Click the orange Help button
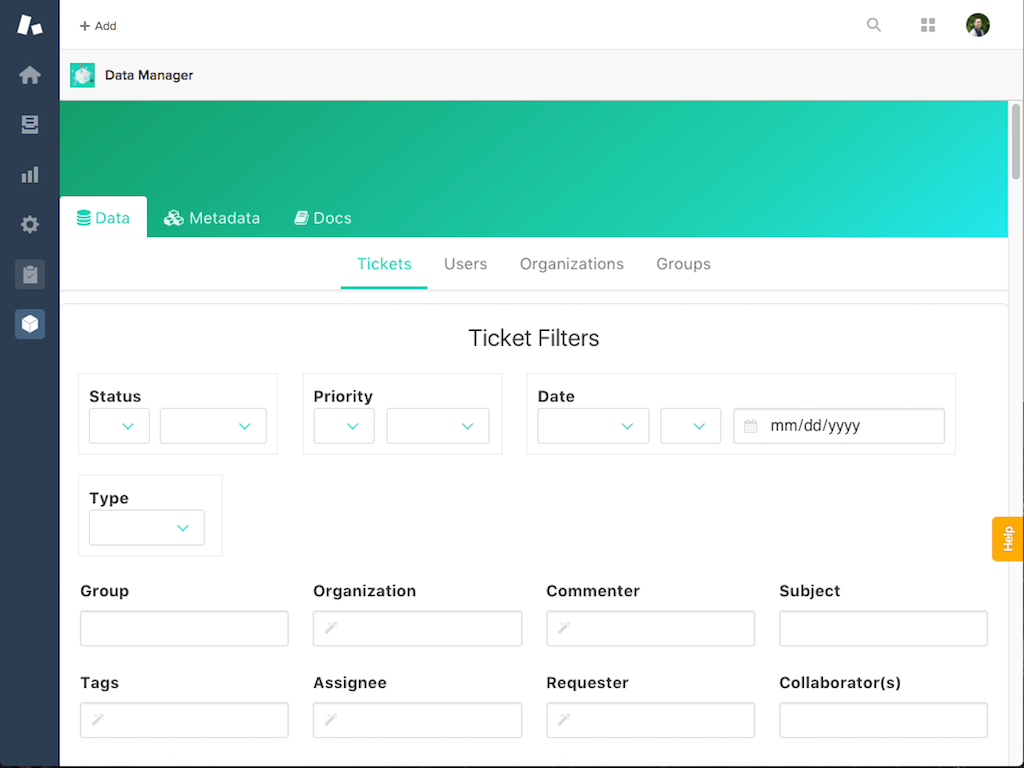 pos(1008,539)
